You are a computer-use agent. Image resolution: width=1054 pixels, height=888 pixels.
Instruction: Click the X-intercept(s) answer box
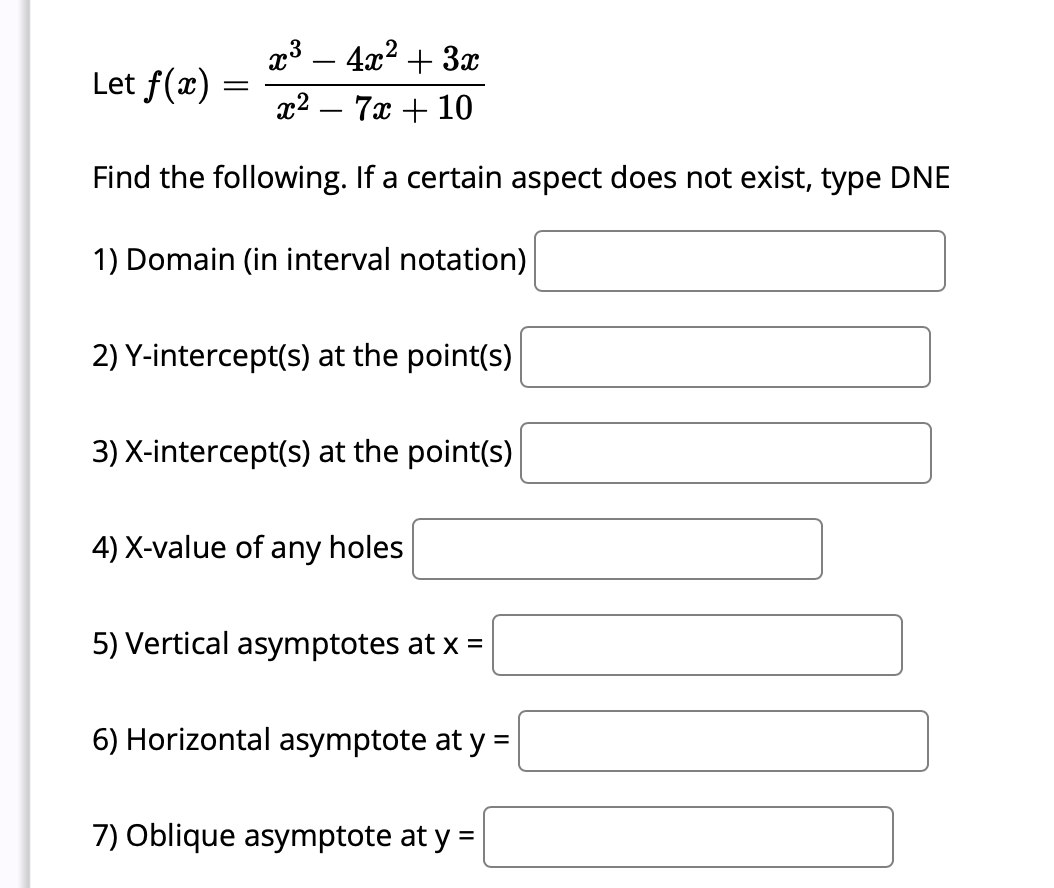pos(725,453)
